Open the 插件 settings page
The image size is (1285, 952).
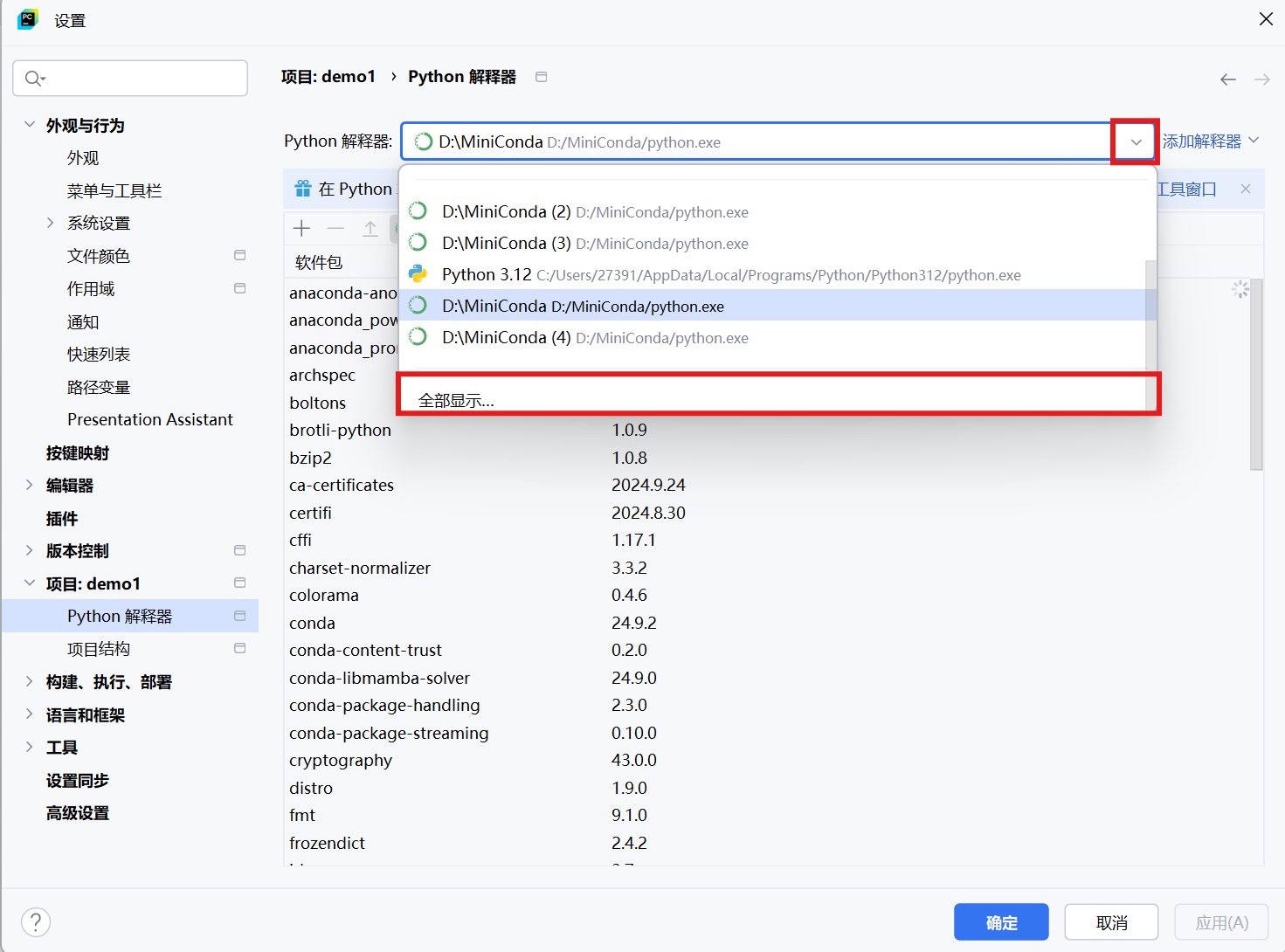pos(62,519)
